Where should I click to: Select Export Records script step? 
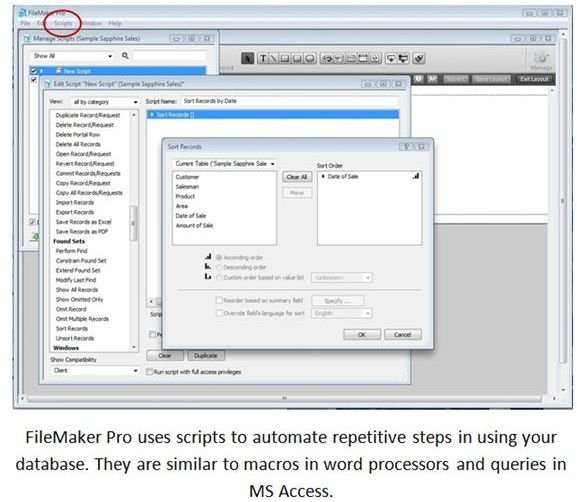[75, 212]
